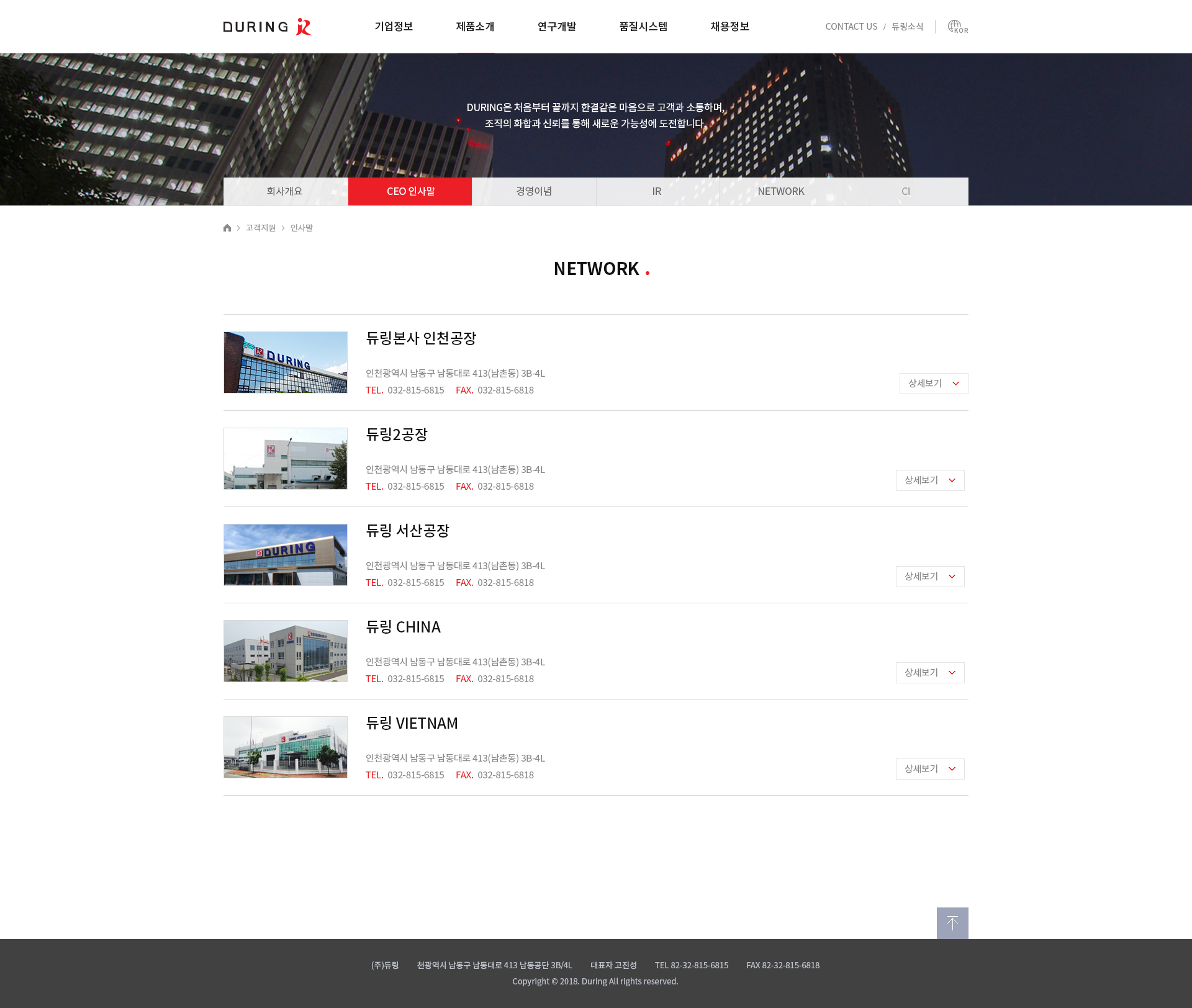This screenshot has height=1008, width=1192.
Task: Follow the 듀링소식 link
Action: pyautogui.click(x=908, y=27)
